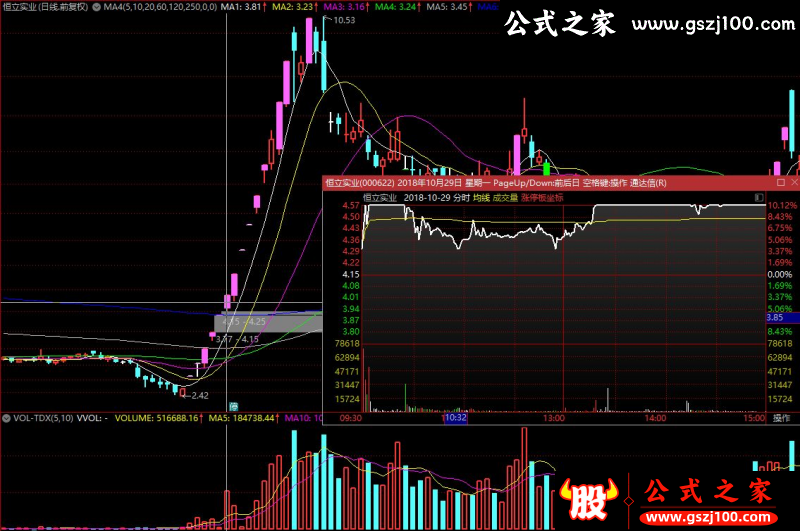Click the 恒立实业 stock name in the intraday header

pos(380,198)
